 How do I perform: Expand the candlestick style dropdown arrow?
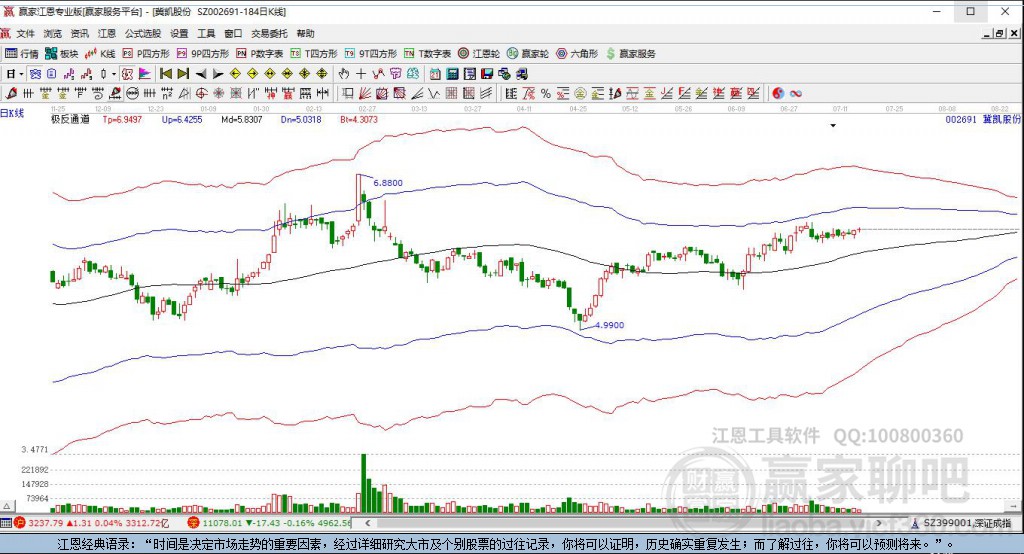click(114, 74)
